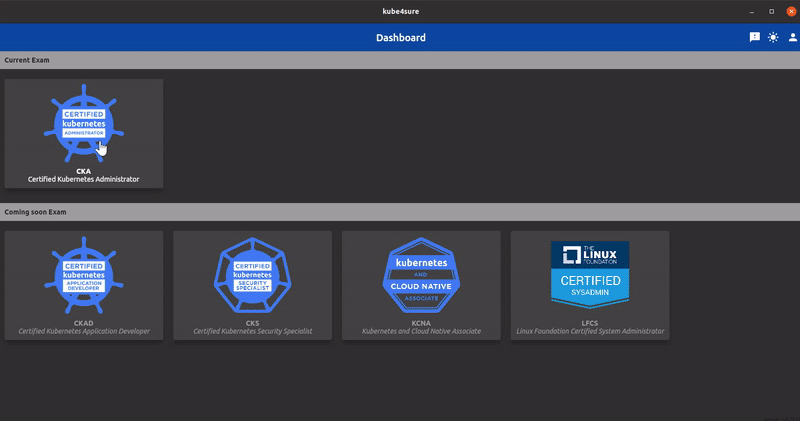The height and width of the screenshot is (421, 800).
Task: Close the kube4sure application window
Action: point(789,11)
